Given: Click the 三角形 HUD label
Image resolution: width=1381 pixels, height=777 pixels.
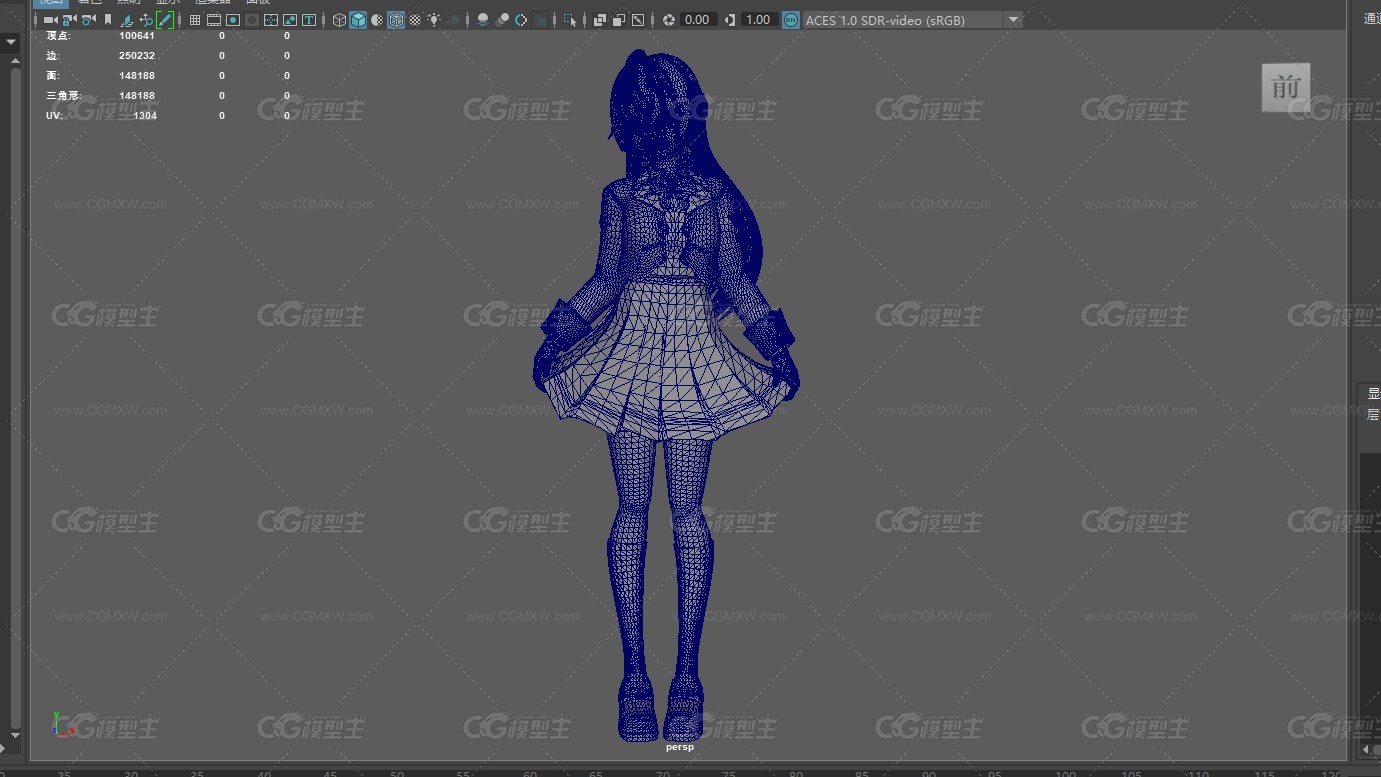Looking at the screenshot, I should (x=62, y=96).
